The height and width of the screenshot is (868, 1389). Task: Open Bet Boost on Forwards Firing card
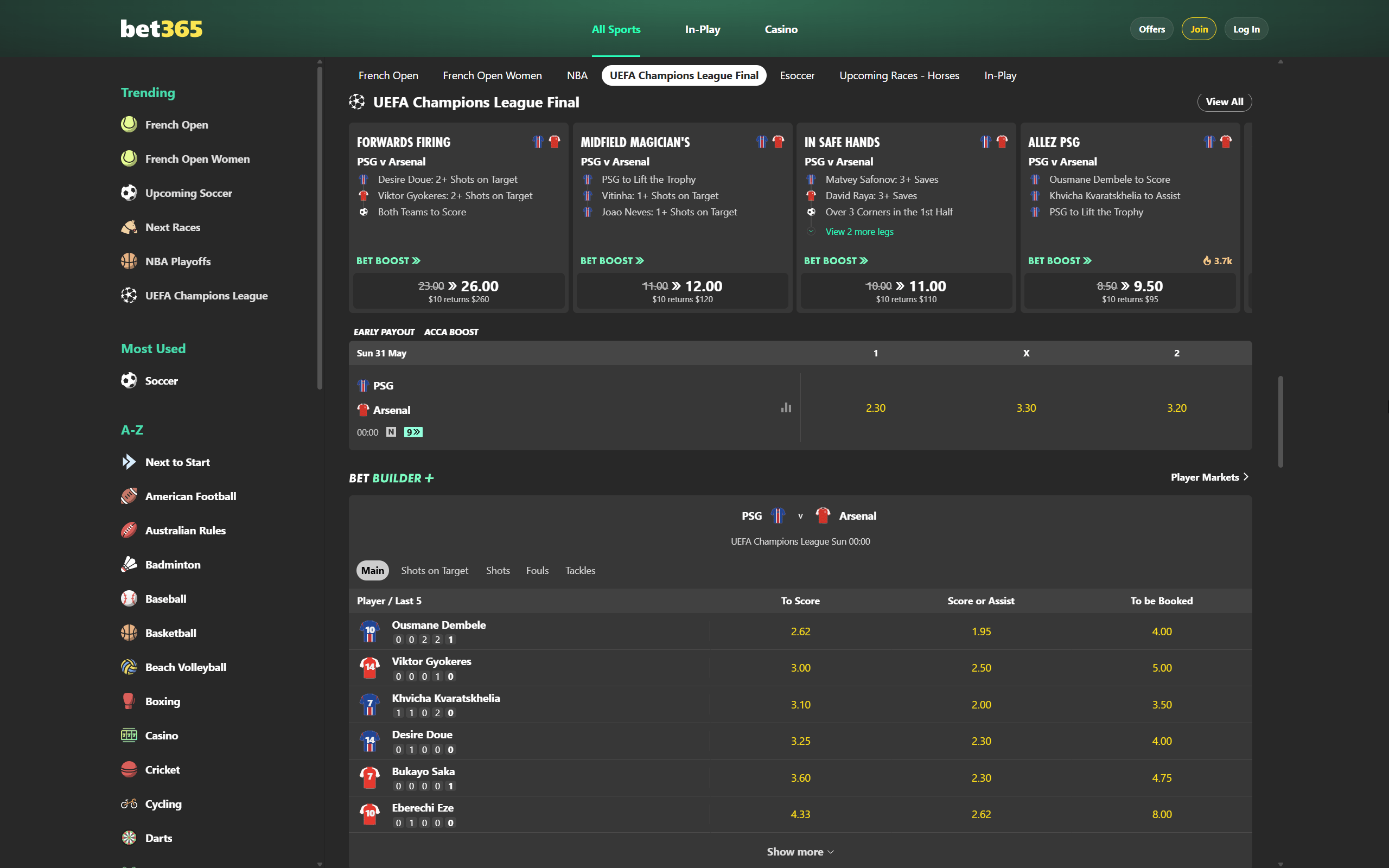[x=388, y=260]
